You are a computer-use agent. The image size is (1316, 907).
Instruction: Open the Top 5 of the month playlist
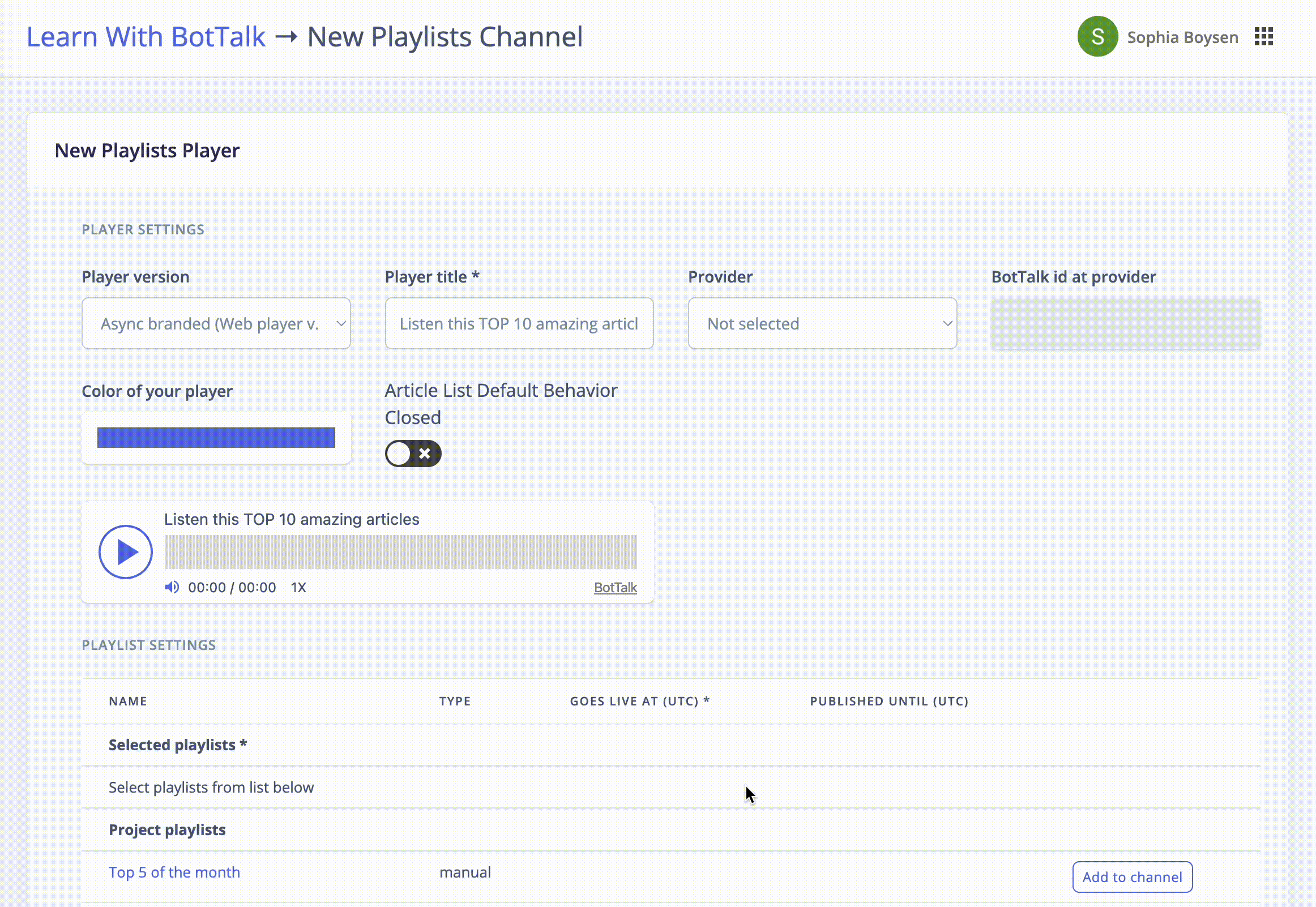[174, 872]
